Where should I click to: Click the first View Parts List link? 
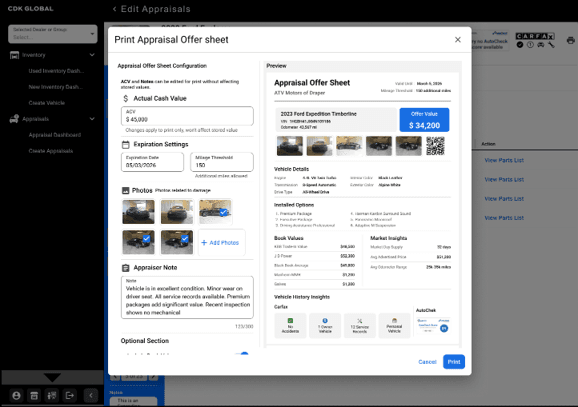click(504, 160)
